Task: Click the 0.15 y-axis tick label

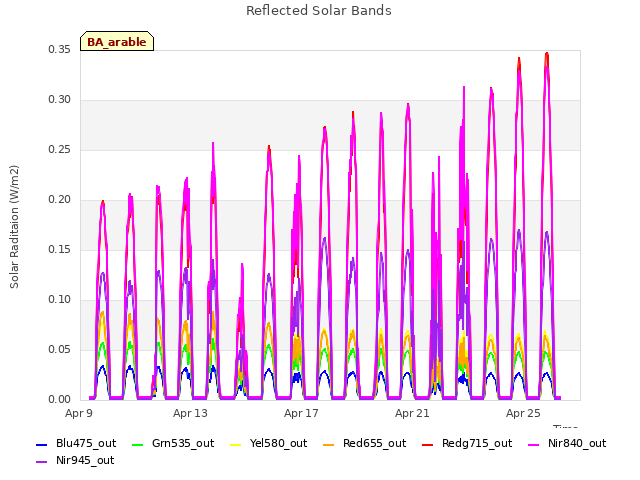Action: (60, 249)
